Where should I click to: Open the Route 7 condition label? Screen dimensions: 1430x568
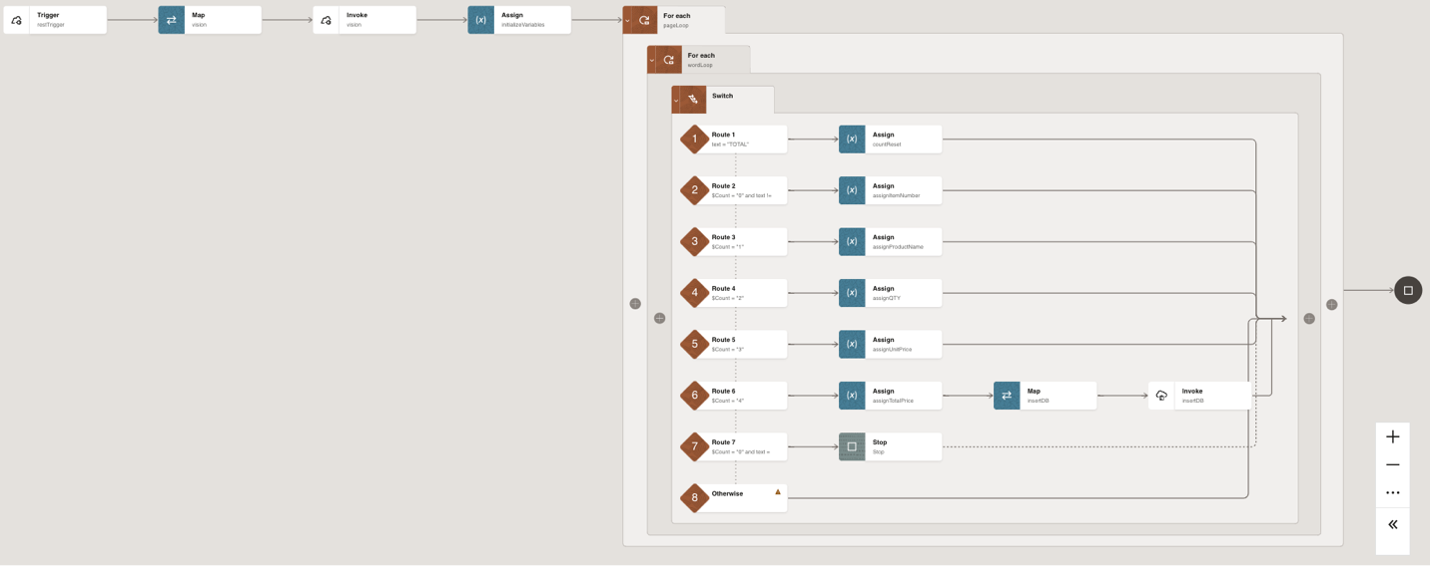point(741,452)
